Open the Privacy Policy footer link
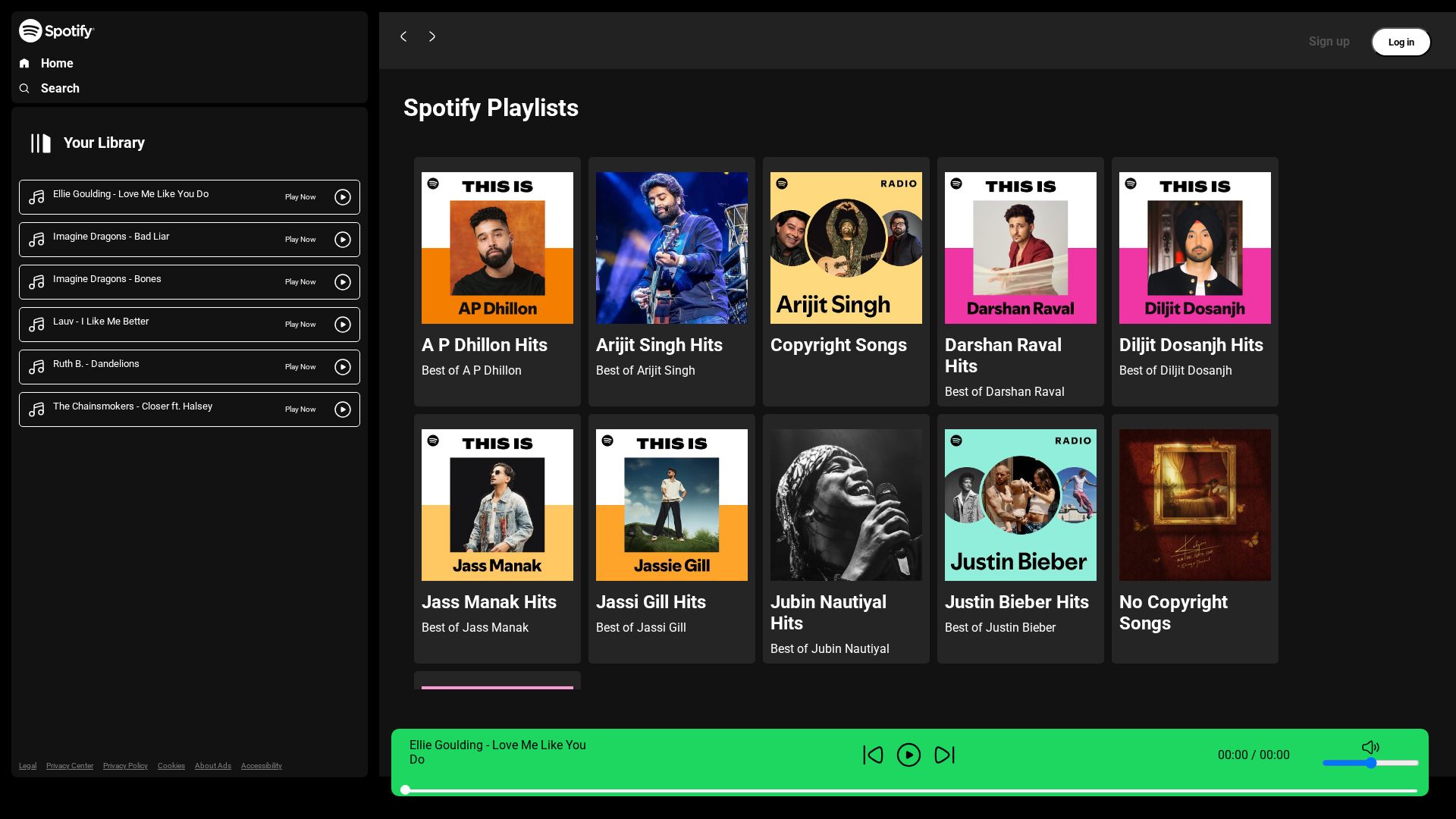The image size is (1456, 819). tap(125, 766)
